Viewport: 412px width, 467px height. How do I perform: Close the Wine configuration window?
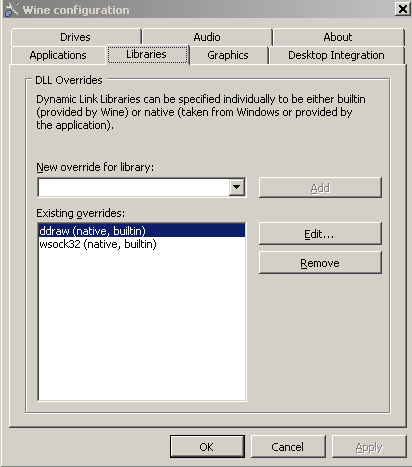[x=403, y=9]
